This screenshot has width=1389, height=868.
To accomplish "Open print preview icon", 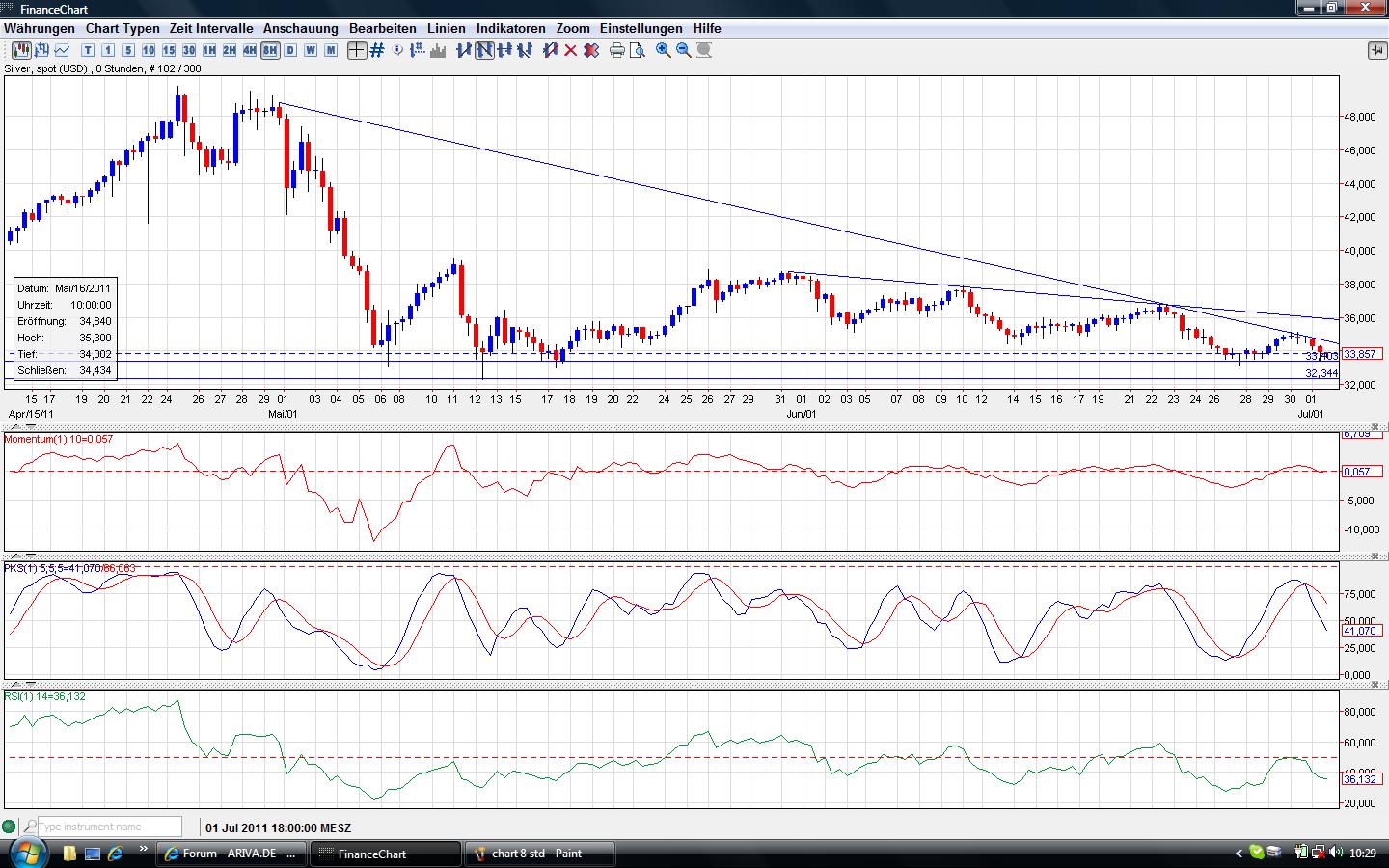I will click(x=638, y=50).
